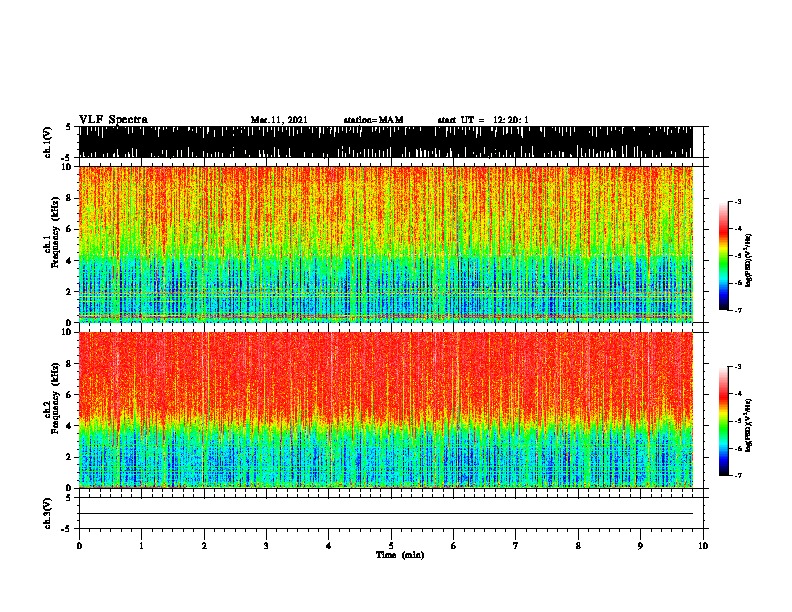Click the ch.2 Frequency (kHz) axis label
Viewport: 792px width, 612px height.
(x=52, y=398)
